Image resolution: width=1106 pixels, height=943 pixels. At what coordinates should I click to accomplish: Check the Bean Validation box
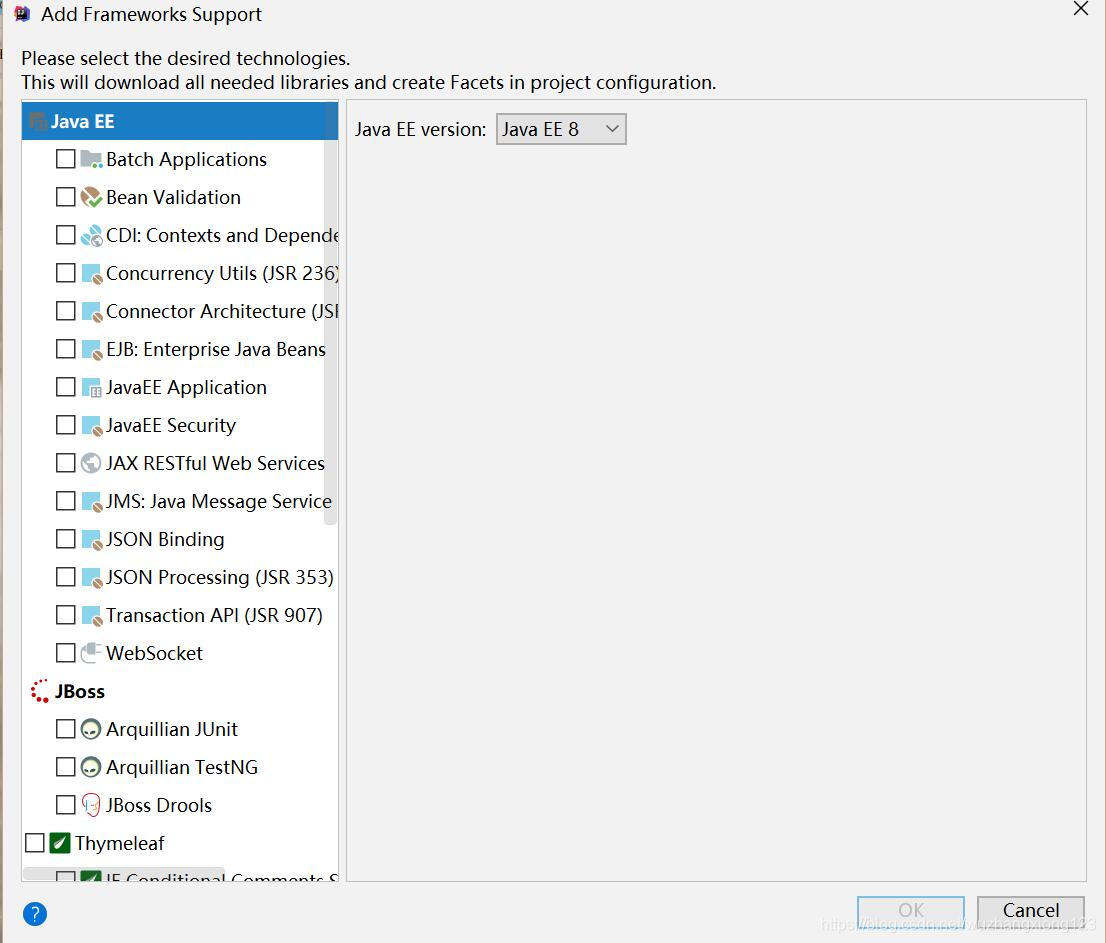tap(66, 197)
